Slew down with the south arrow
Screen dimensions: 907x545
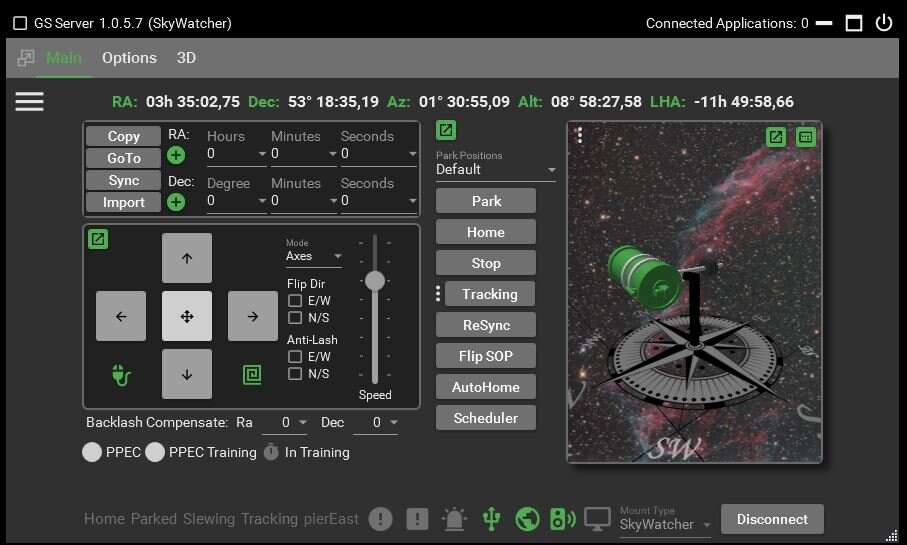coord(187,374)
